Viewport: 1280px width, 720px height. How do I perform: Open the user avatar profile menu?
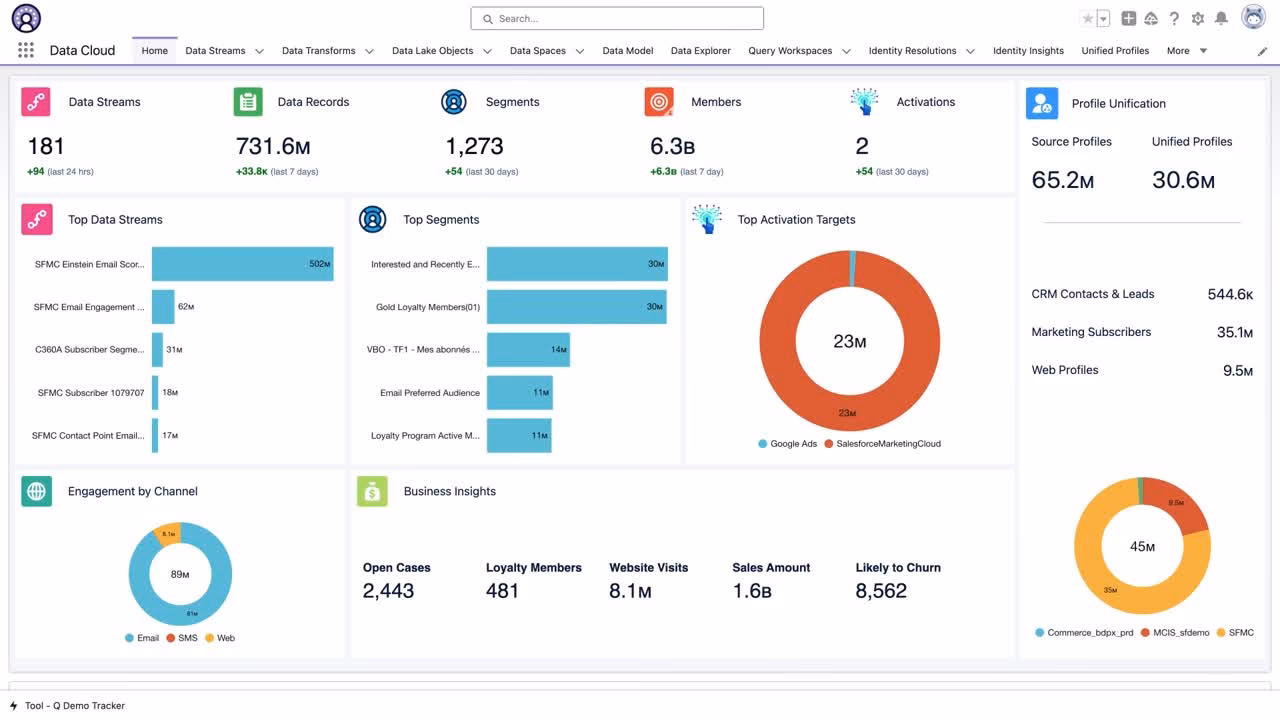point(1254,17)
